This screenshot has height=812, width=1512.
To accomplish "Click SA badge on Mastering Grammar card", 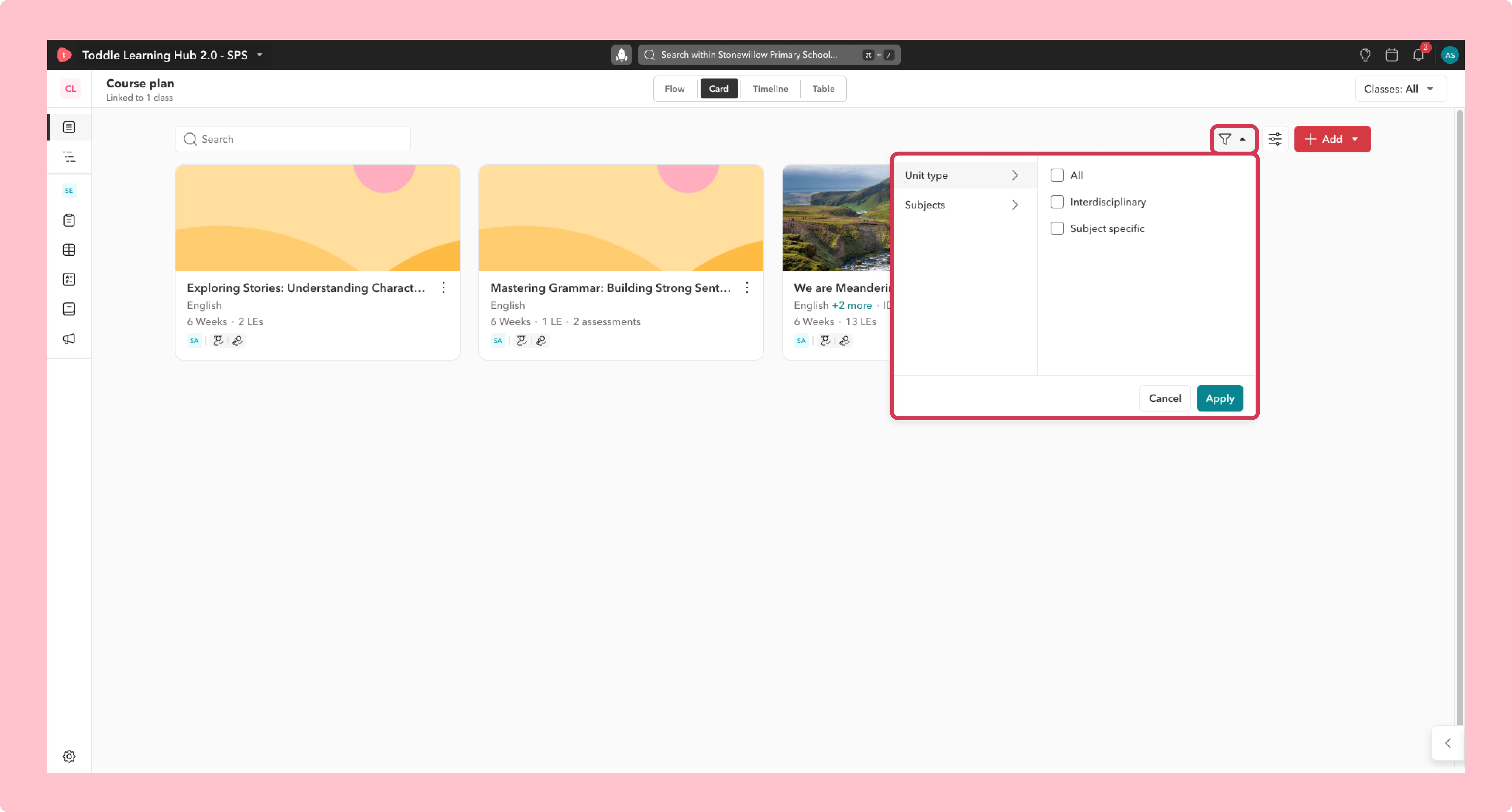I will [498, 340].
